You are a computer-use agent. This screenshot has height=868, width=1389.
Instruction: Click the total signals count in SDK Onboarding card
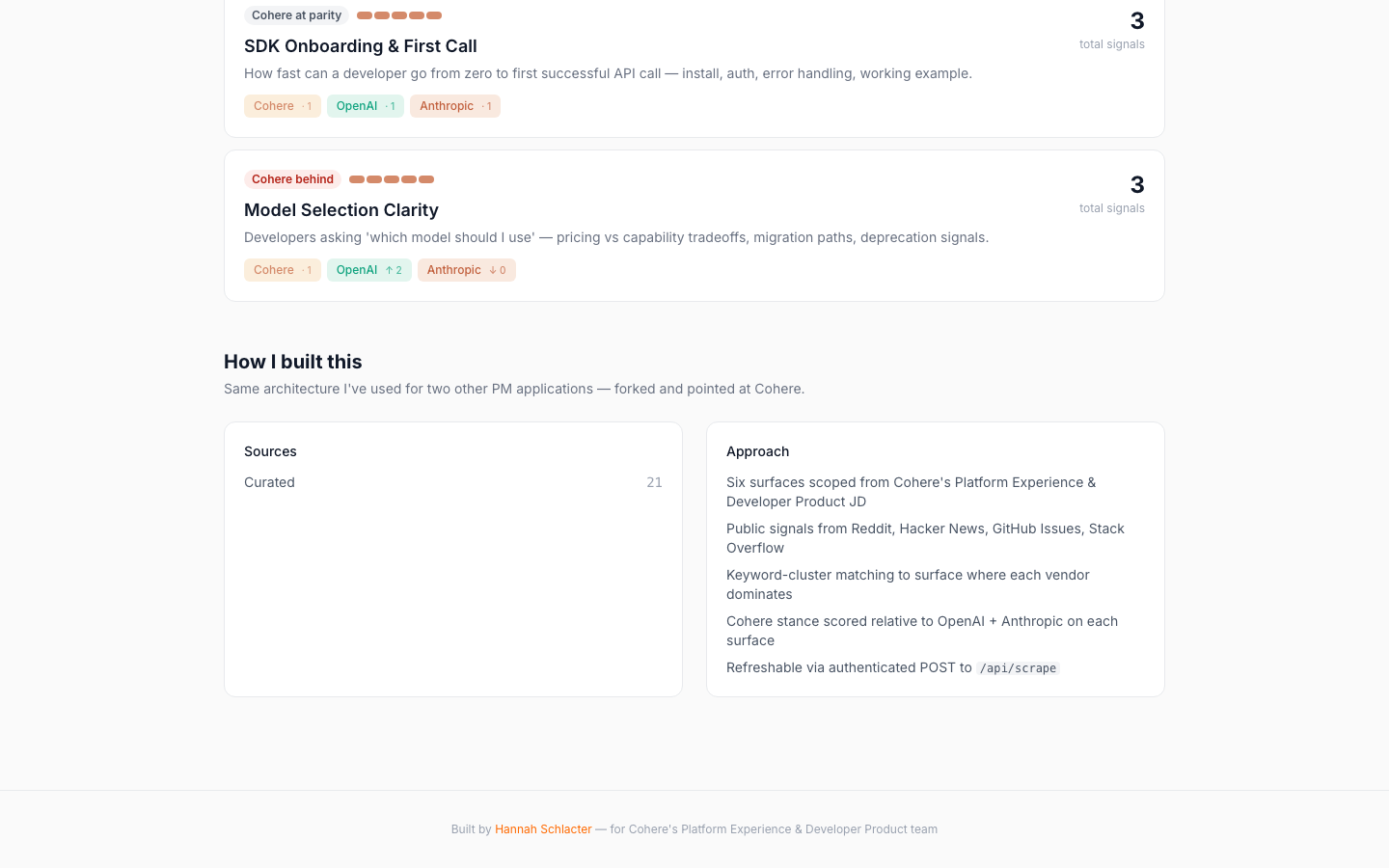pos(1137,21)
